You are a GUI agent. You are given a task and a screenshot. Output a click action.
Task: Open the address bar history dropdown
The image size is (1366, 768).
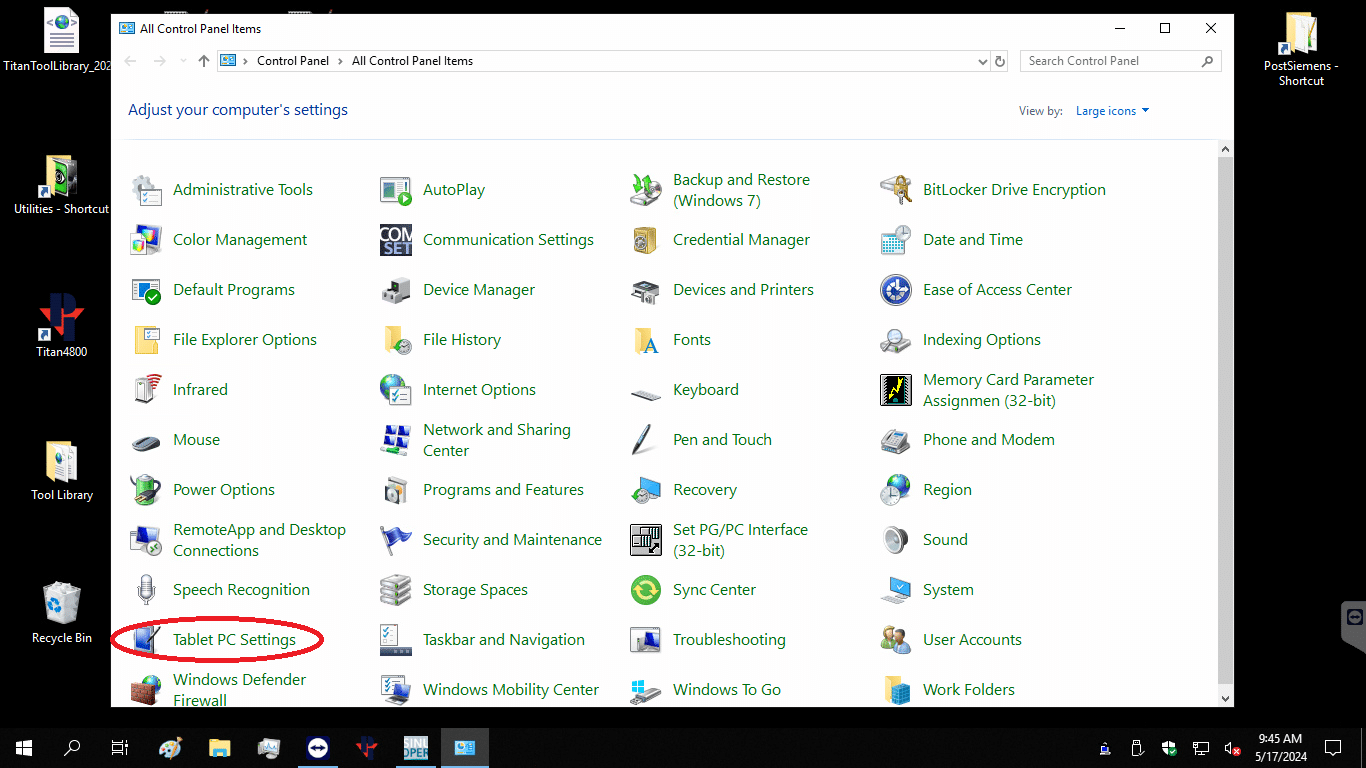tap(982, 61)
